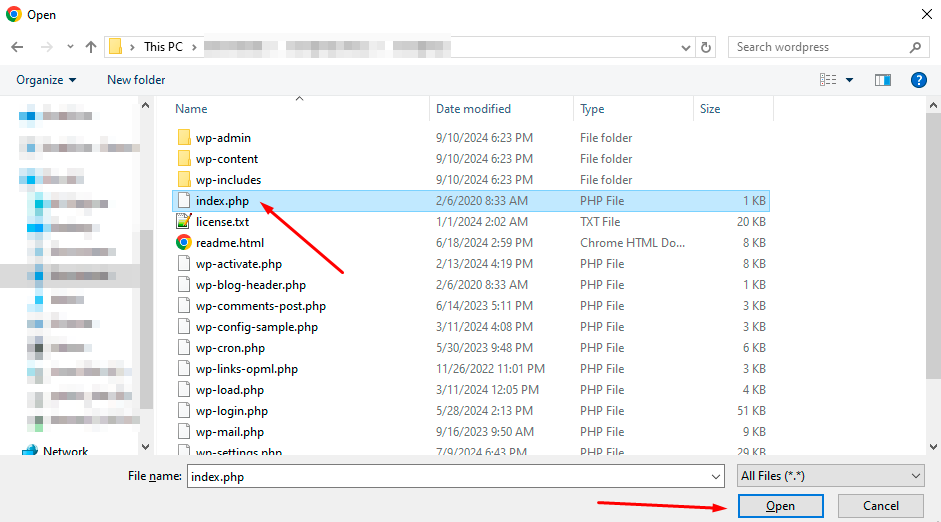Click the file list scroll down arrow
The width and height of the screenshot is (941, 522).
point(933,446)
